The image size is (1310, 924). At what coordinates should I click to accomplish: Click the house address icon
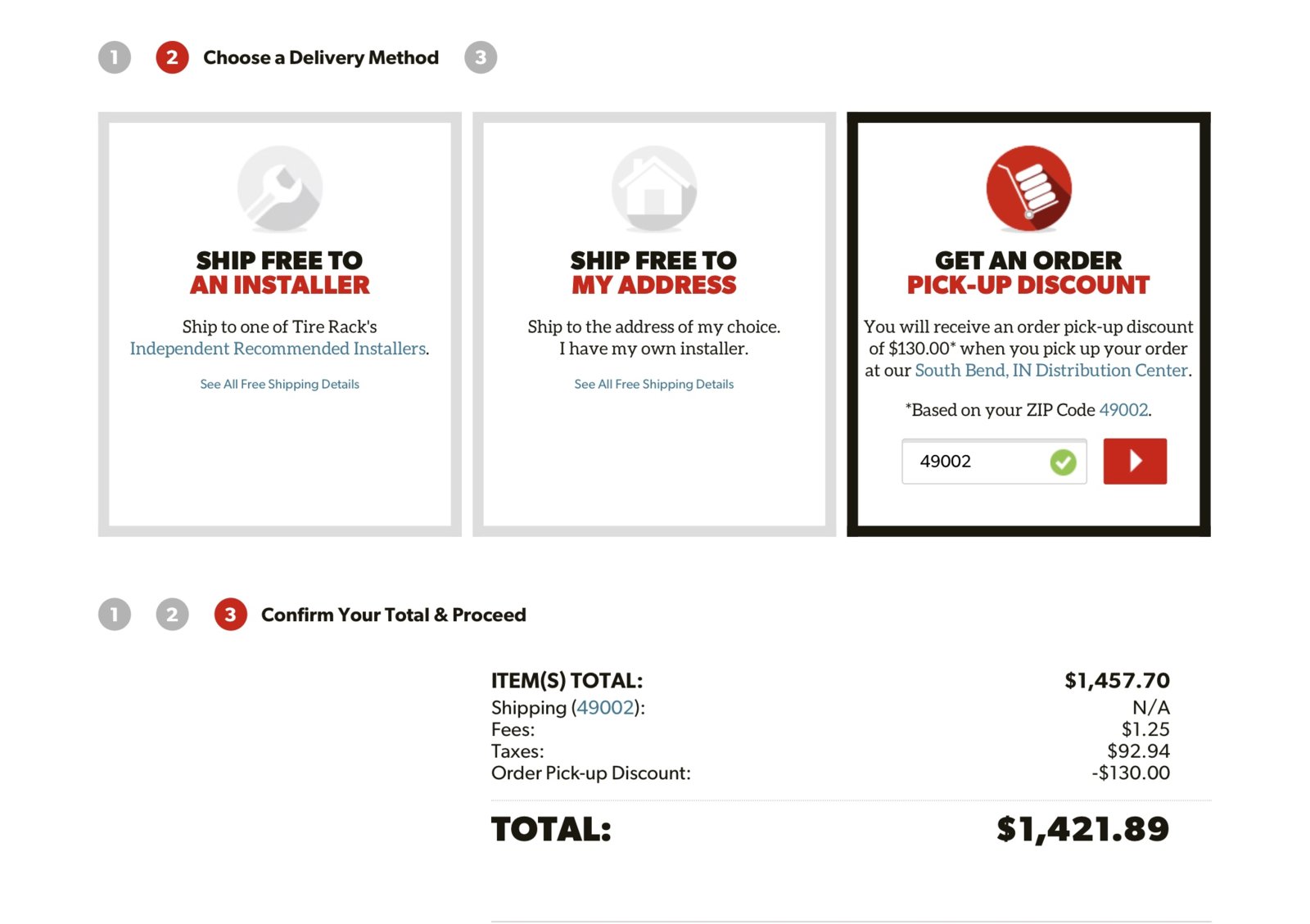[x=653, y=188]
